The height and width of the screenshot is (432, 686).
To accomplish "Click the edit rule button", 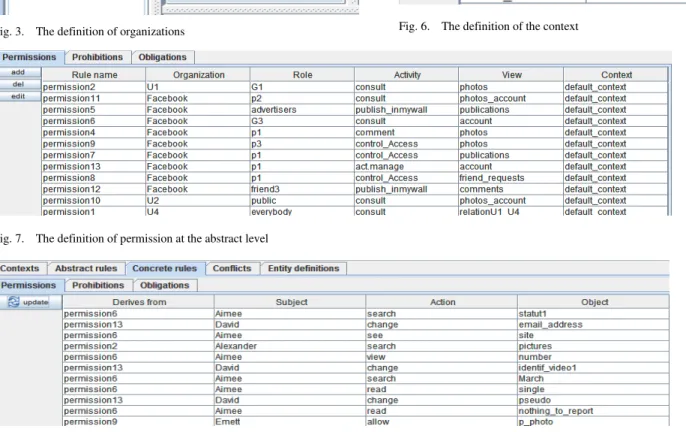I will 18,96.
